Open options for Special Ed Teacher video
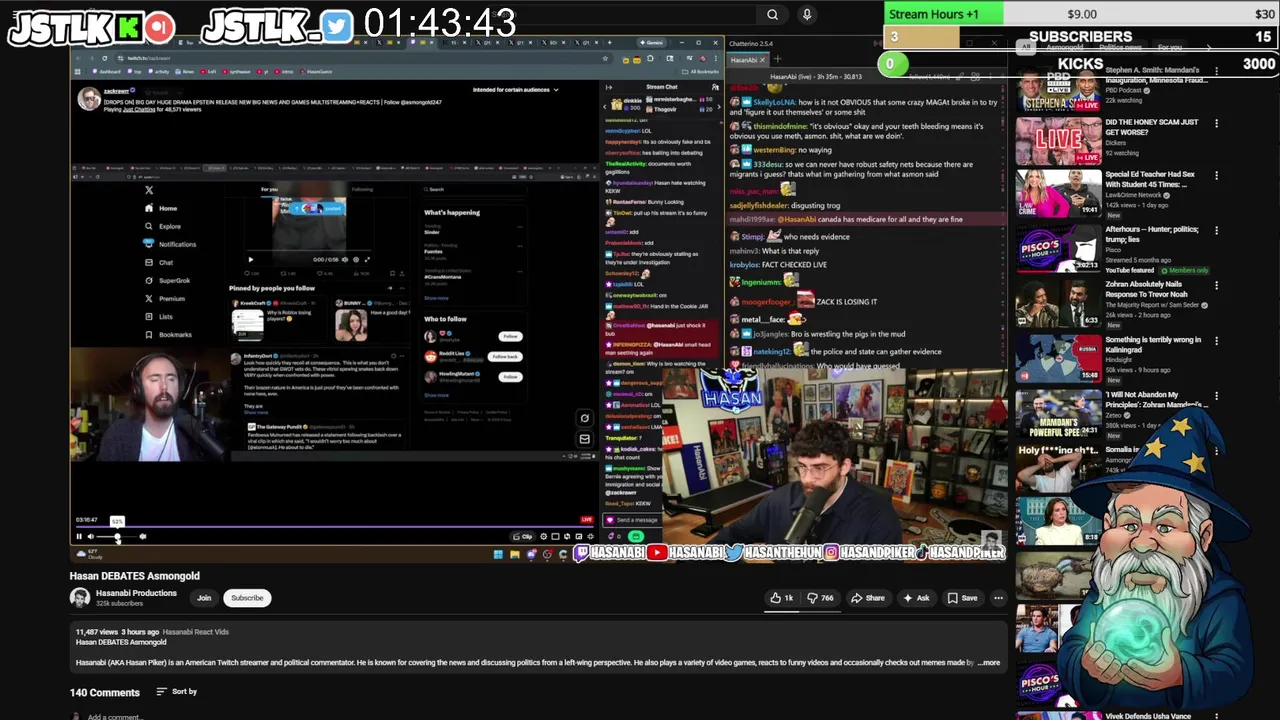The width and height of the screenshot is (1280, 720). (x=1216, y=176)
